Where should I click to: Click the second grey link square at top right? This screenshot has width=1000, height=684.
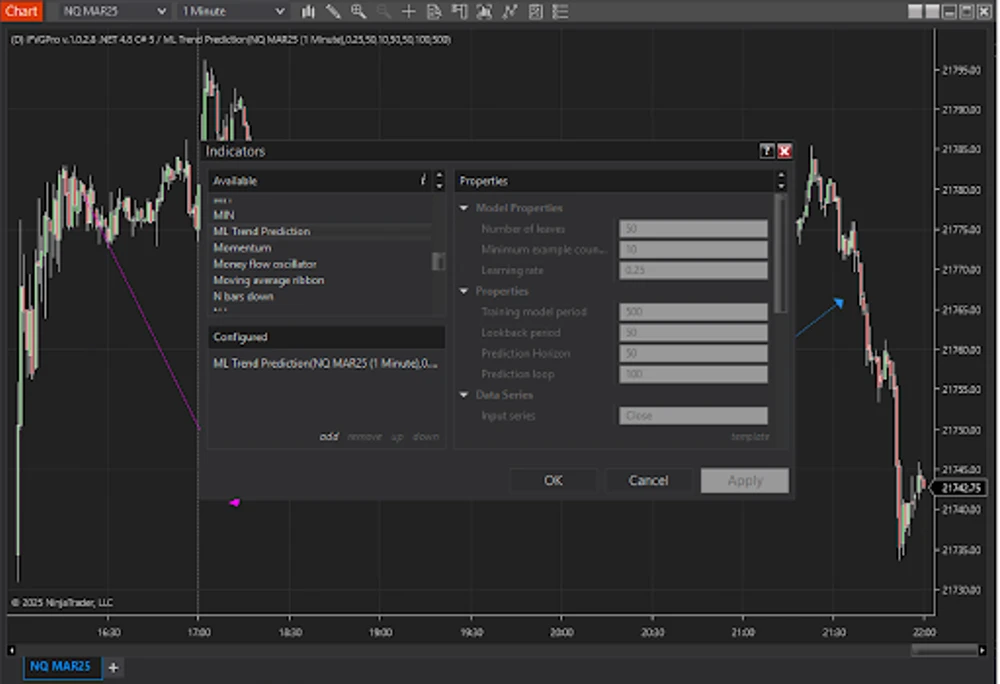932,11
